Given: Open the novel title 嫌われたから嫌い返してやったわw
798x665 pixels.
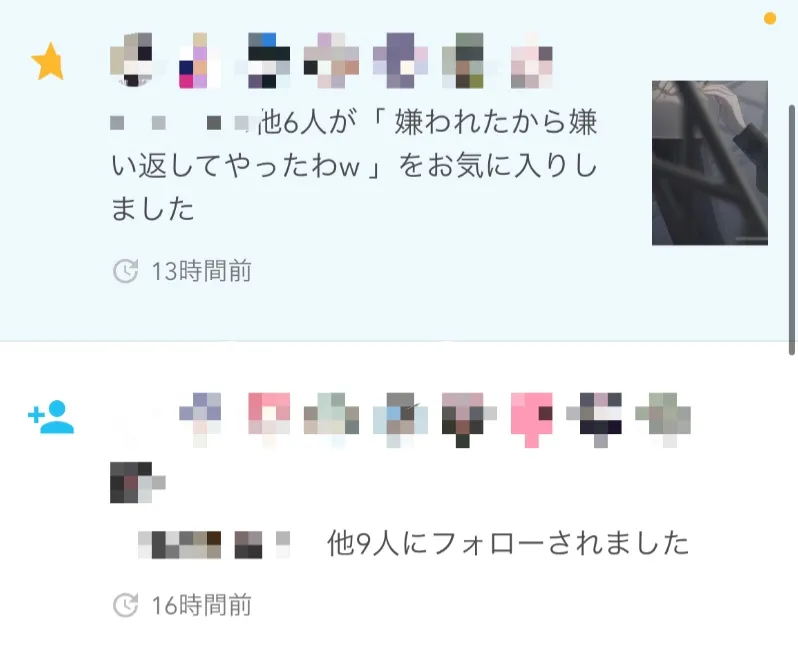Looking at the screenshot, I should [x=355, y=144].
